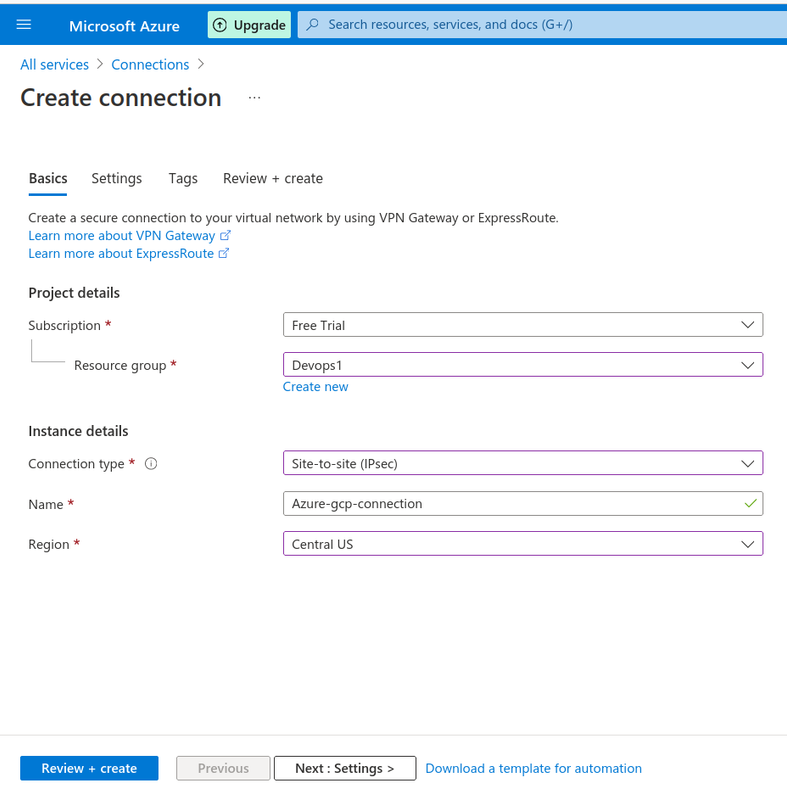Screen dimensions: 787x800
Task: Click the Upgrade button
Action: [249, 24]
